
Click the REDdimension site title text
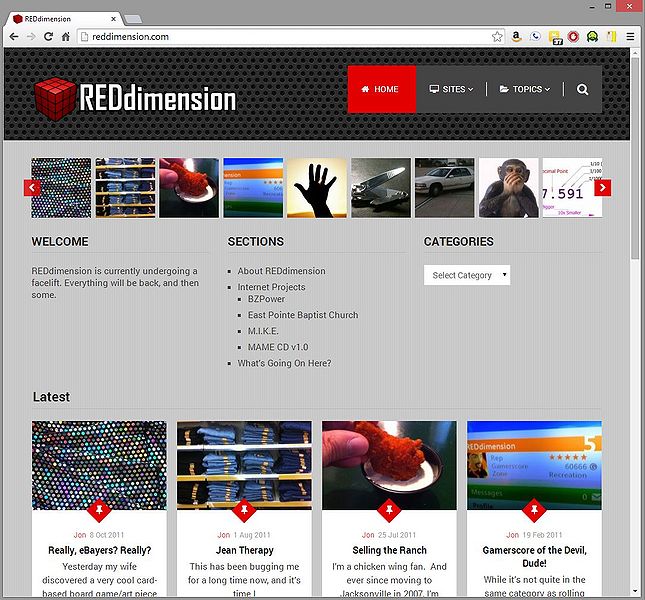click(x=158, y=99)
